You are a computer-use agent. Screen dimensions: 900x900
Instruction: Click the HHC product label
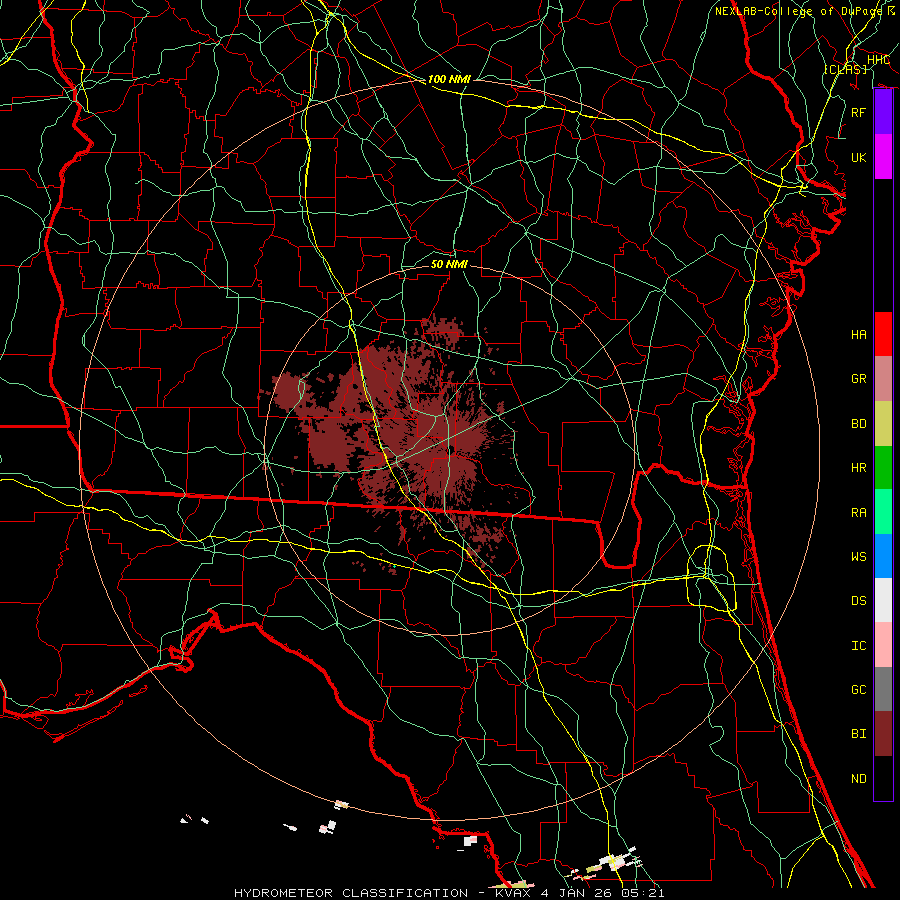(878, 60)
